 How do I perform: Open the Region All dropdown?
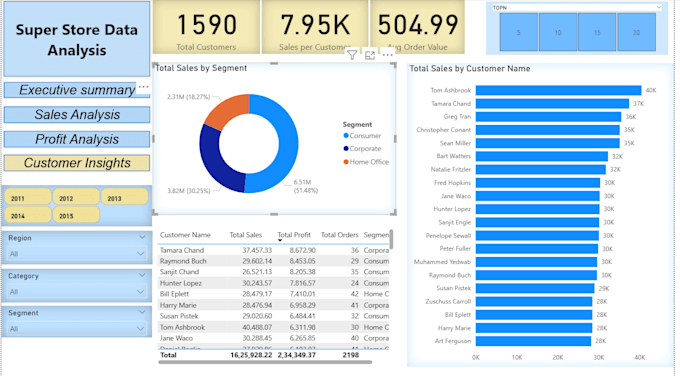point(76,254)
